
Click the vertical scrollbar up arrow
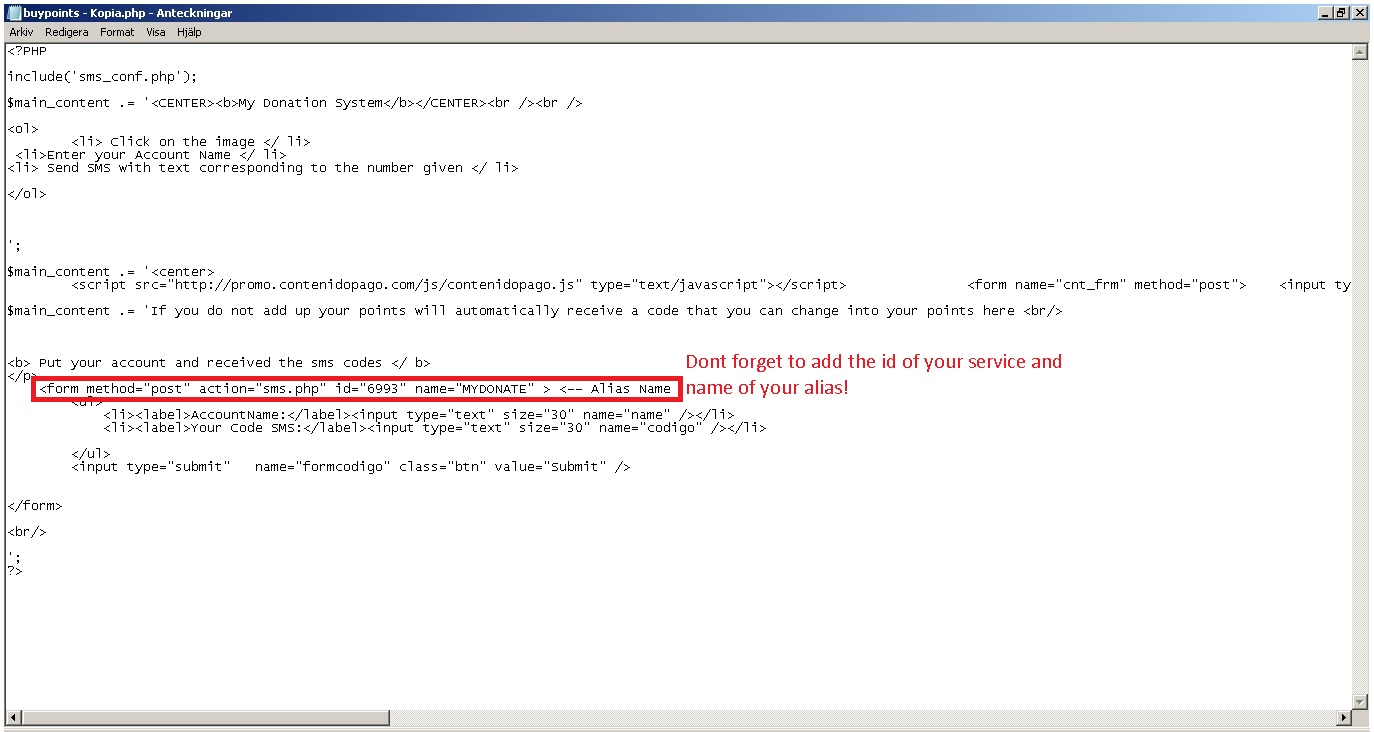[x=1359, y=52]
